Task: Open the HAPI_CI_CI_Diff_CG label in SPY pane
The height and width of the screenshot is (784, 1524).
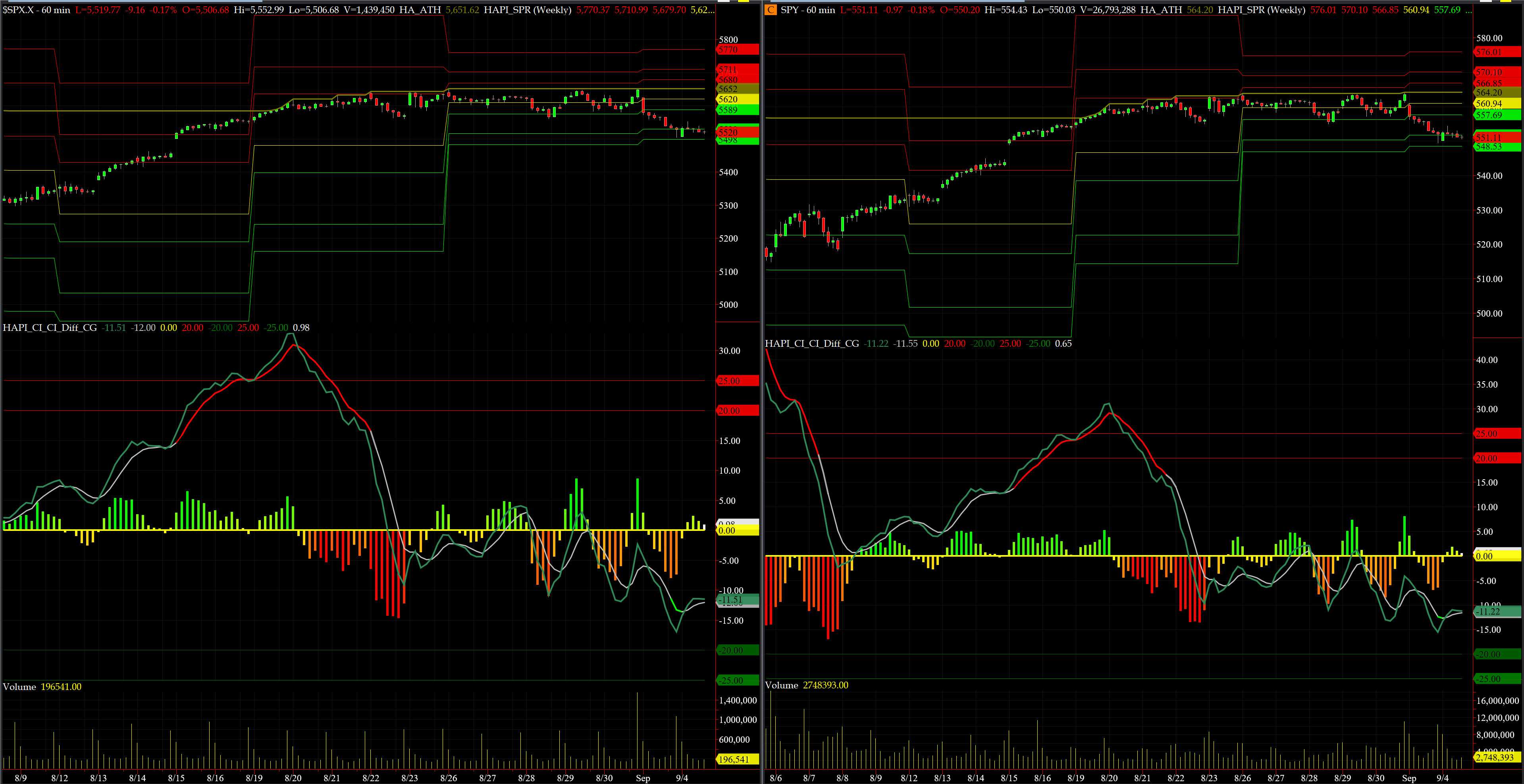Action: (x=812, y=344)
